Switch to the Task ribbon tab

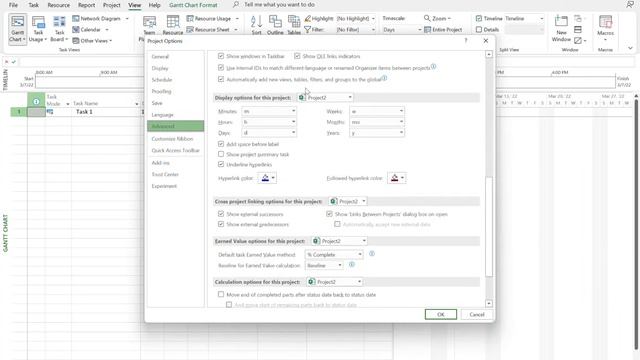pos(33,5)
